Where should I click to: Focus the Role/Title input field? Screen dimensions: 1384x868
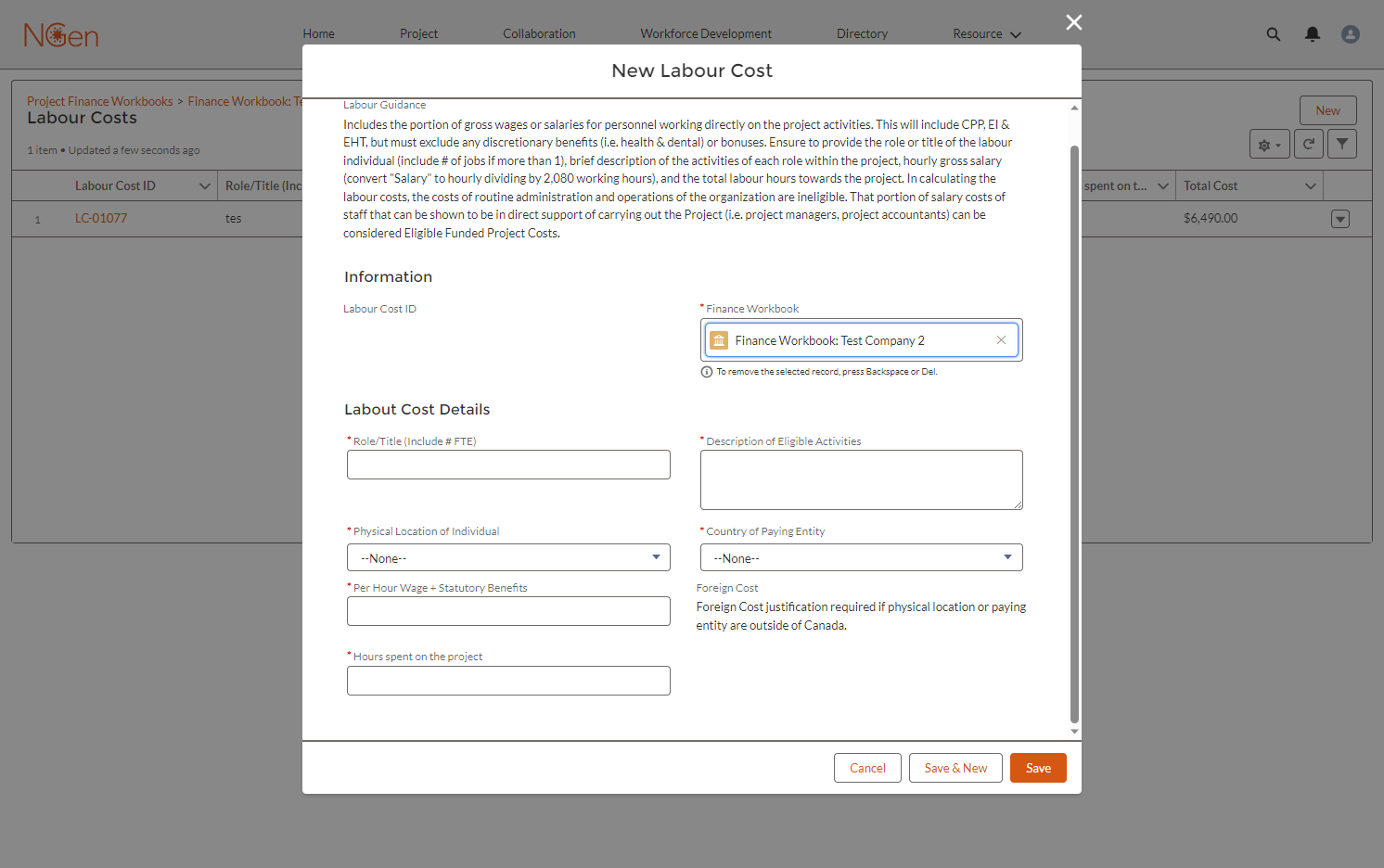click(508, 465)
